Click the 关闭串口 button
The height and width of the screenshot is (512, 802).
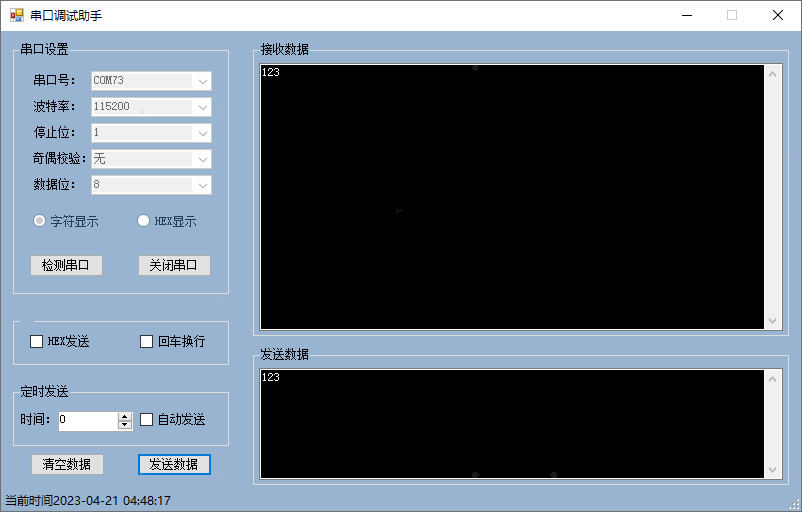[x=174, y=265]
